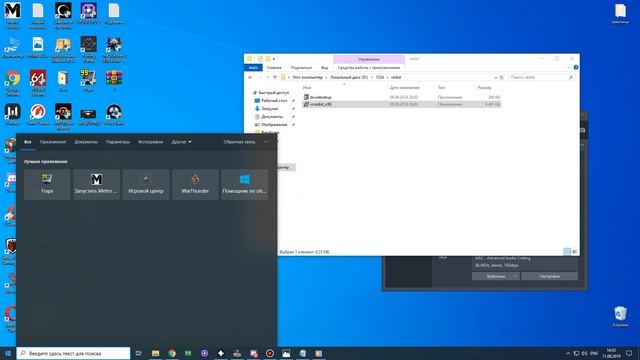Open the Fraps app tile in search
The width and height of the screenshot is (640, 360).
[47, 184]
